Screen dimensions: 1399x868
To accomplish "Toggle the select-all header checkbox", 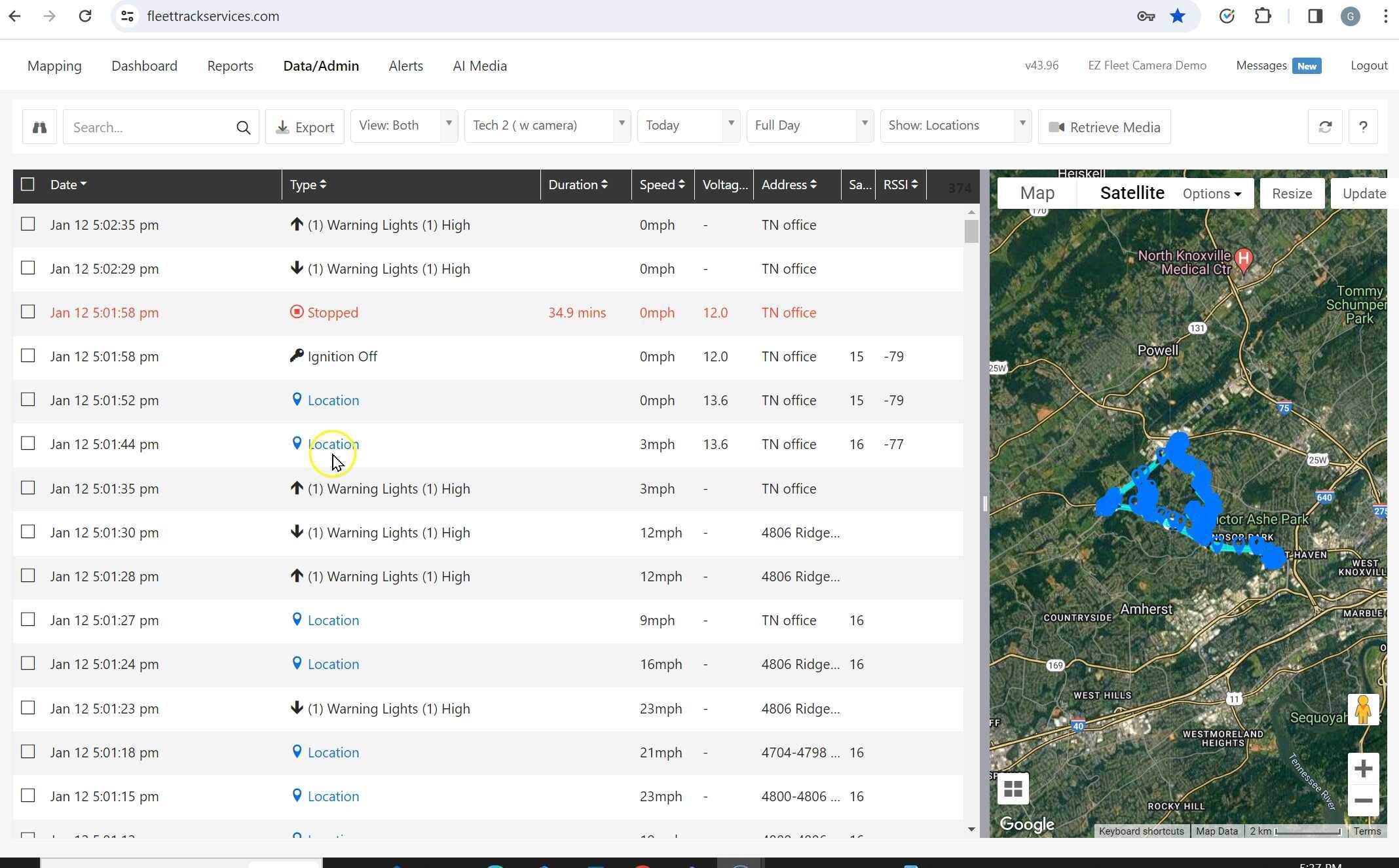I will [28, 185].
